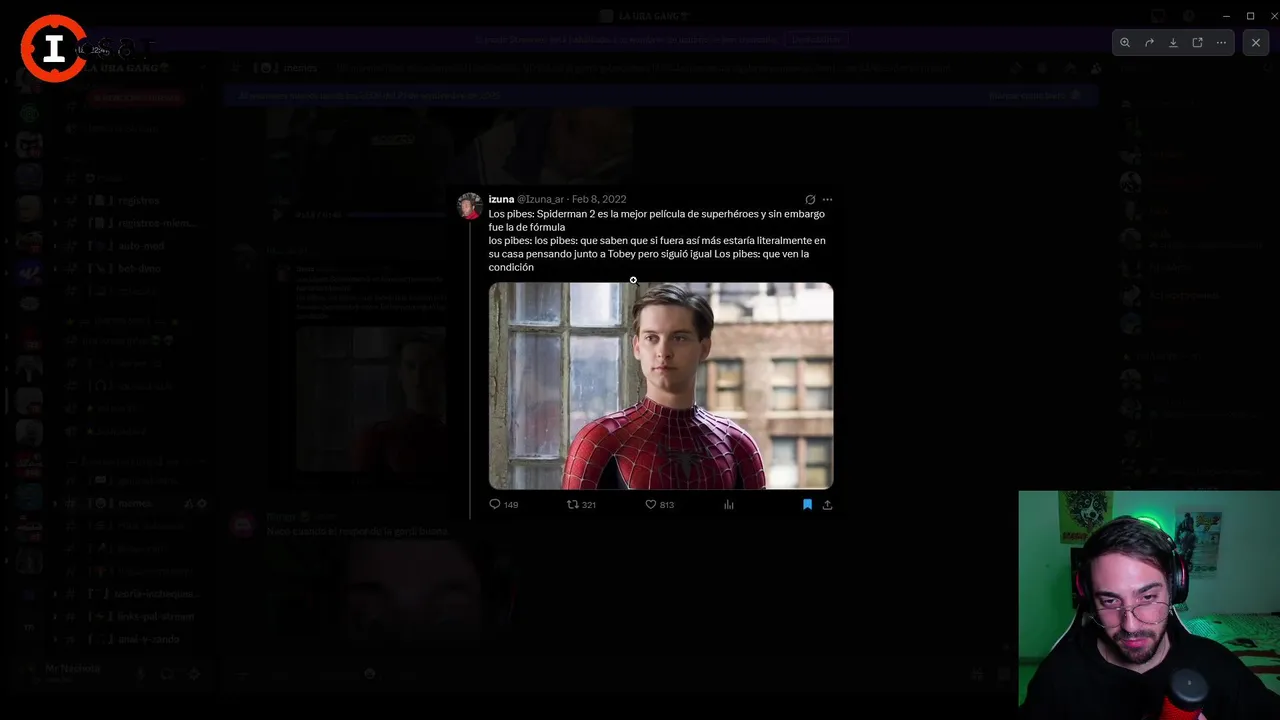The height and width of the screenshot is (720, 1280).
Task: Open the image in browser icon
Action: [1197, 43]
